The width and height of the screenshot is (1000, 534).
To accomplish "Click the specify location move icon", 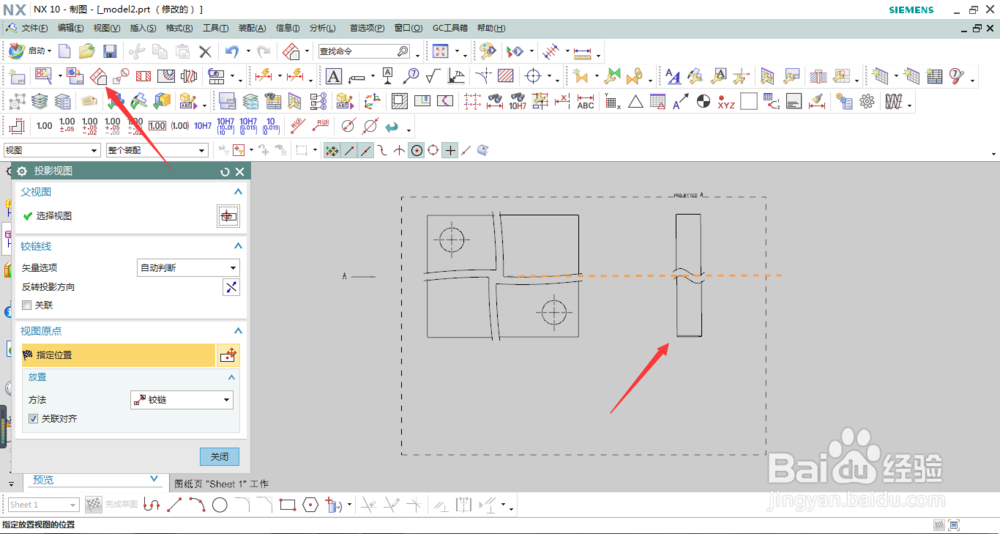I will [228, 355].
